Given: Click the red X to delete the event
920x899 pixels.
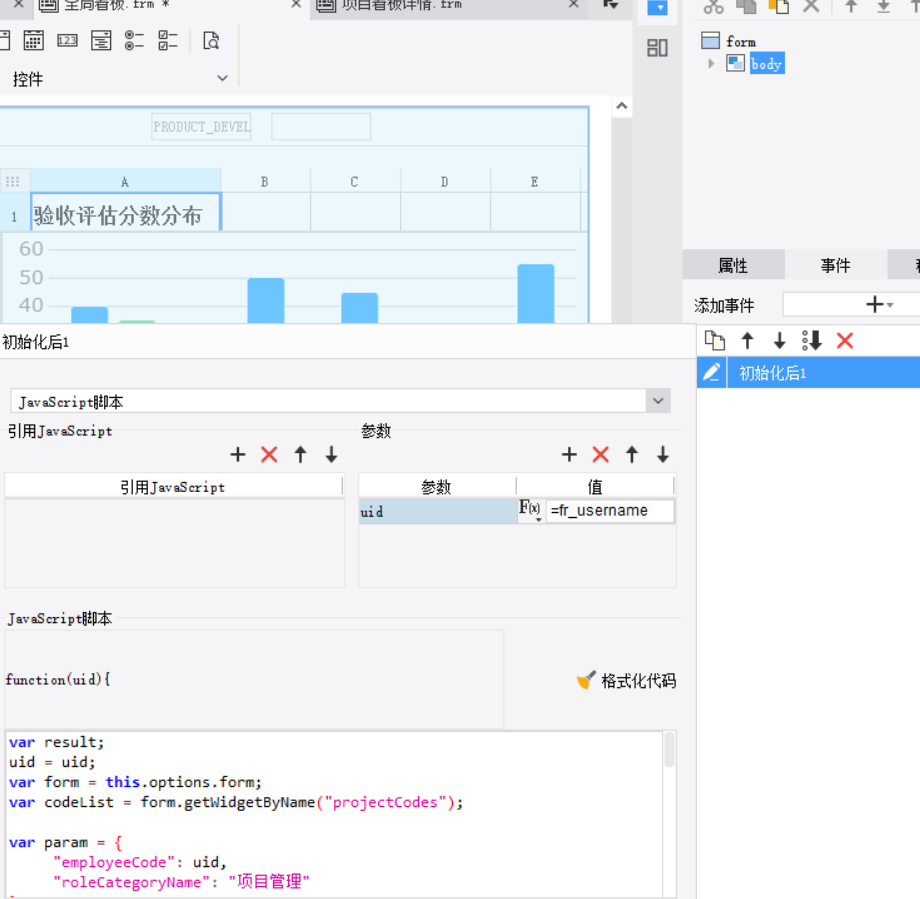Looking at the screenshot, I should click(x=845, y=340).
